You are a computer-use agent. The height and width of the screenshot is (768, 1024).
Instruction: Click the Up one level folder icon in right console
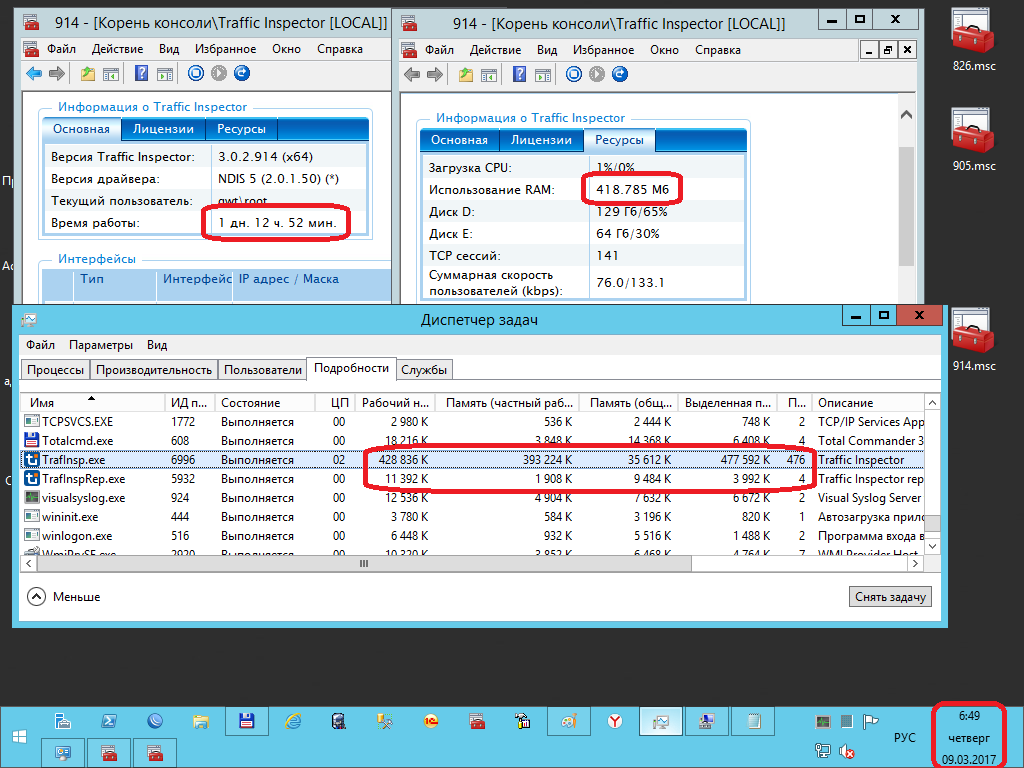(466, 74)
